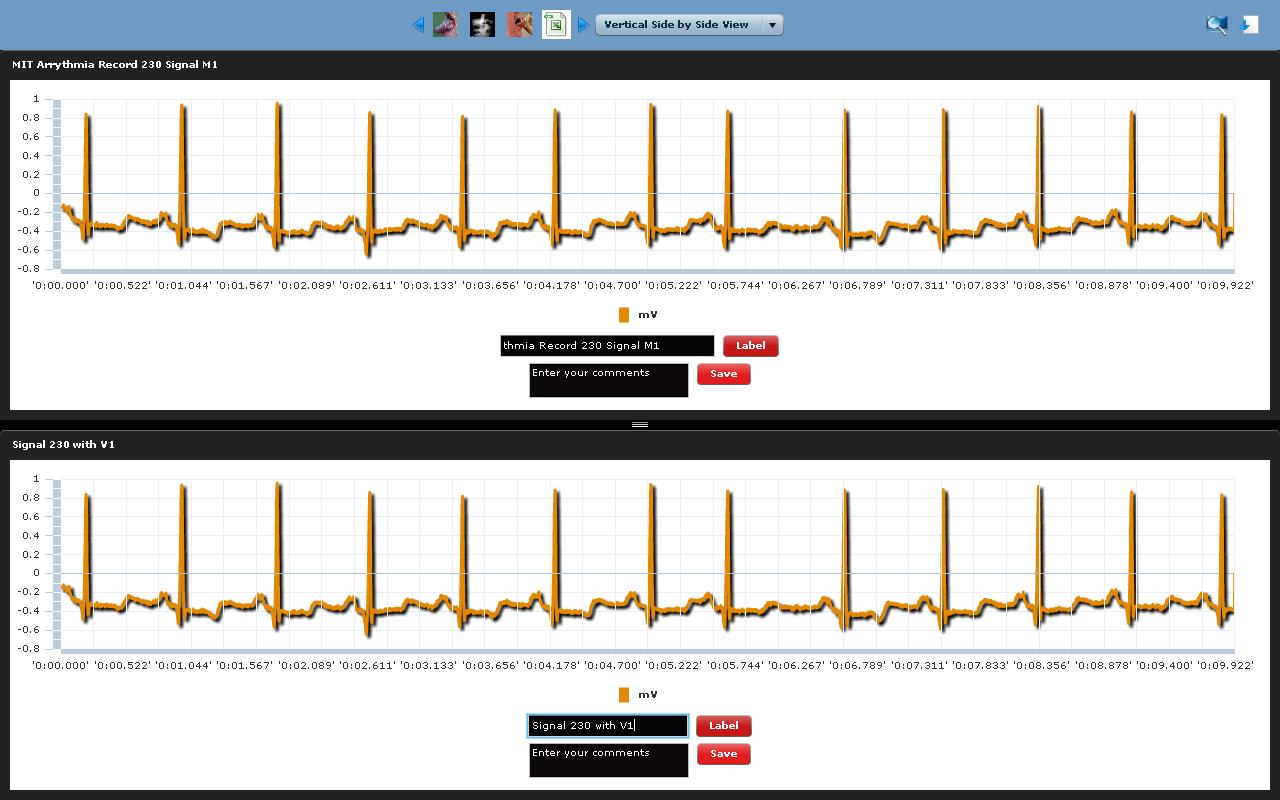Click the '0:00.000' time label on top chart
The height and width of the screenshot is (800, 1280).
coord(61,286)
